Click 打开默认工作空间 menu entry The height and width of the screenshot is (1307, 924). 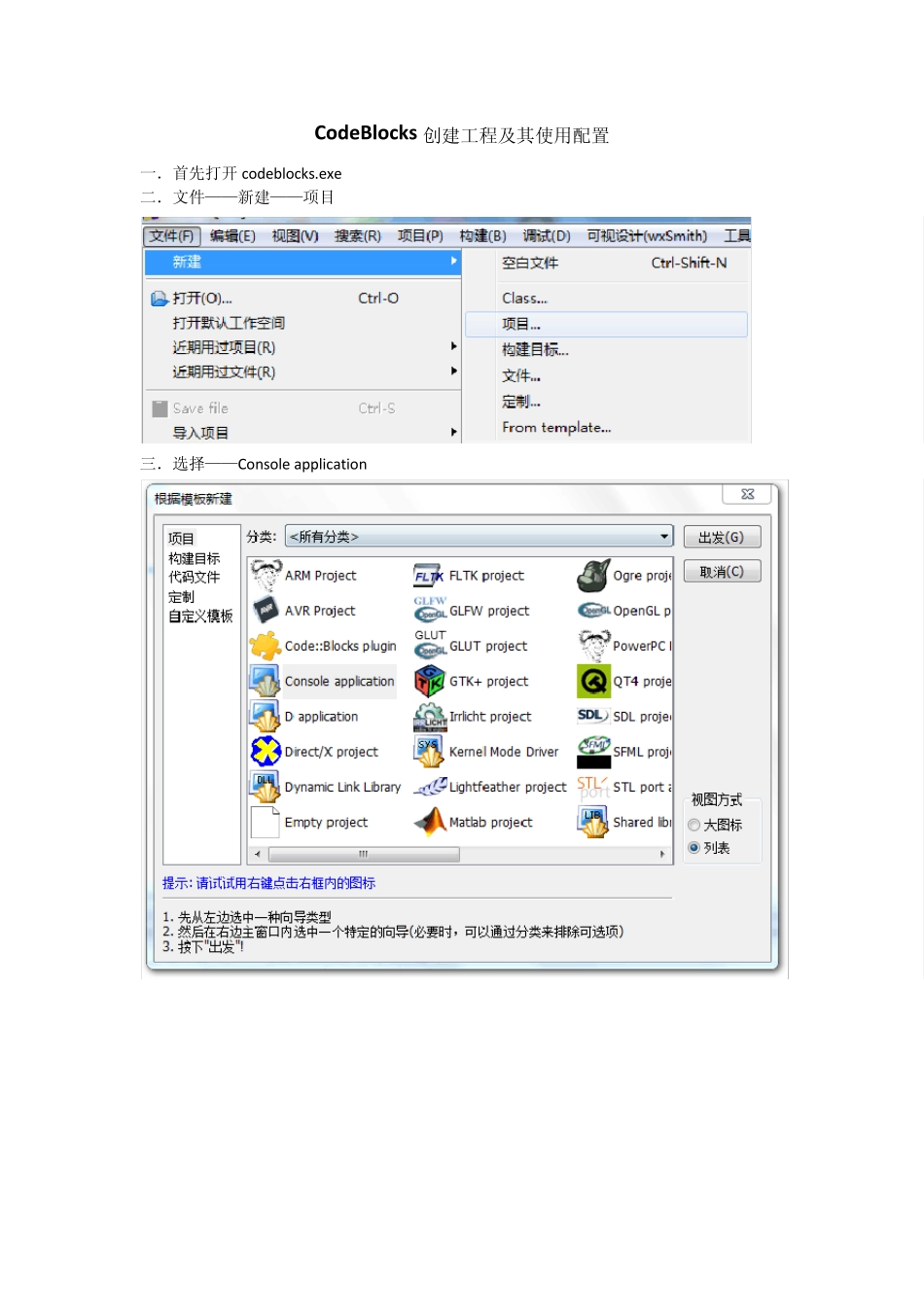(x=302, y=323)
